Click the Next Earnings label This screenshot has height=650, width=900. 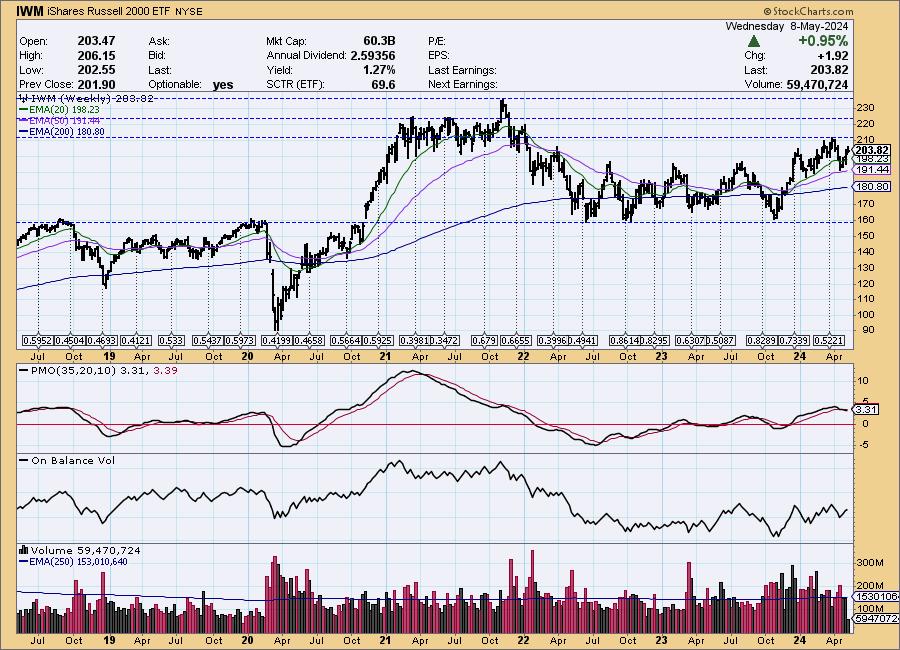(x=463, y=84)
